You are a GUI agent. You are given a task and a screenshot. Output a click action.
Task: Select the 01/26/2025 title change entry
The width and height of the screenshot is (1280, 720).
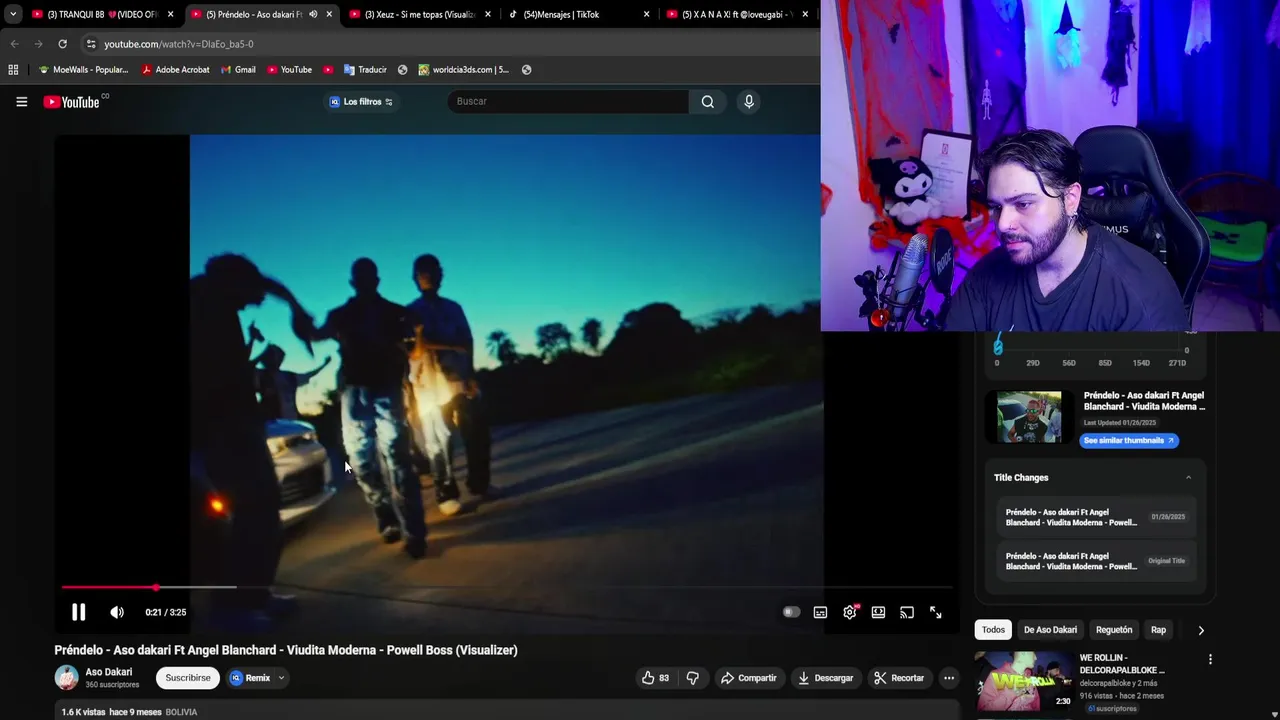click(x=1097, y=517)
